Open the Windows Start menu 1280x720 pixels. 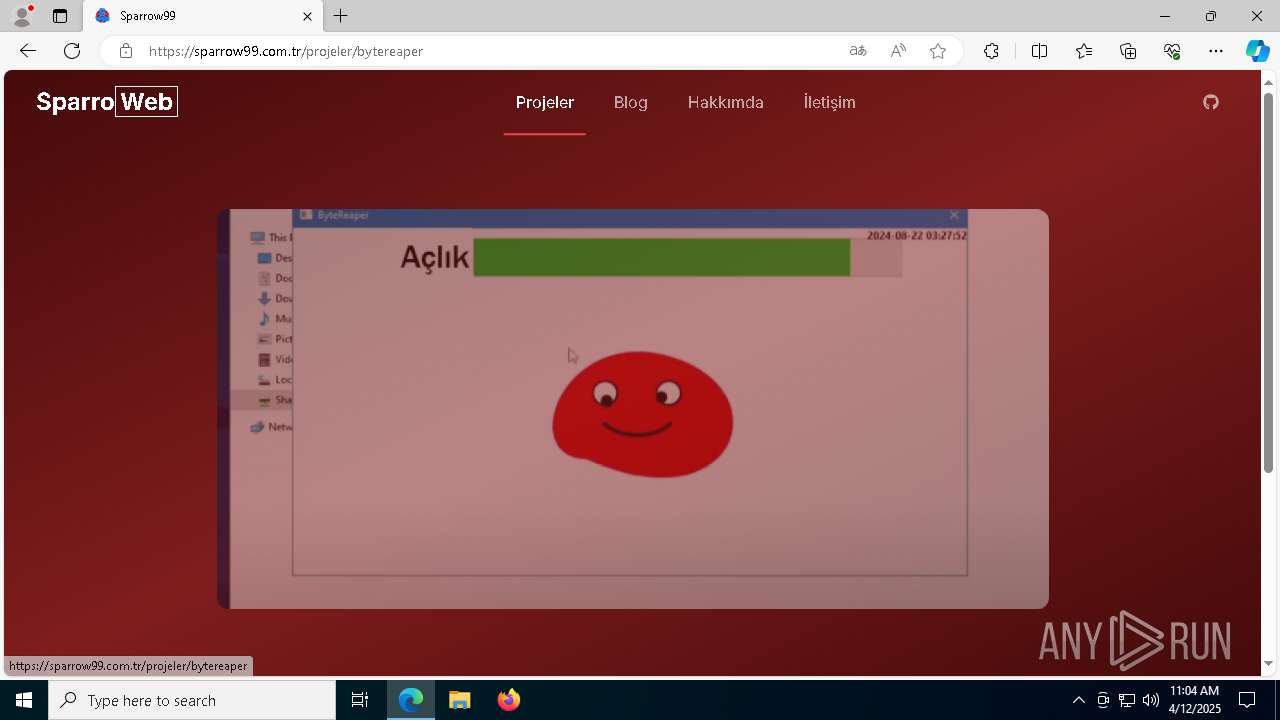pyautogui.click(x=24, y=700)
